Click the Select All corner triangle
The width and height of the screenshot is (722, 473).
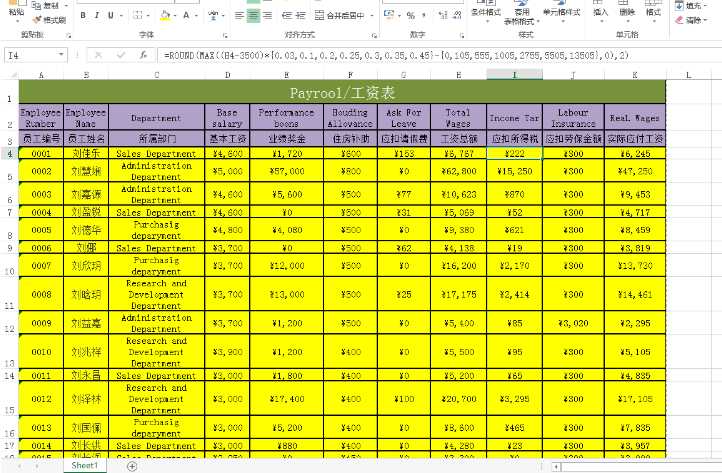click(x=12, y=75)
